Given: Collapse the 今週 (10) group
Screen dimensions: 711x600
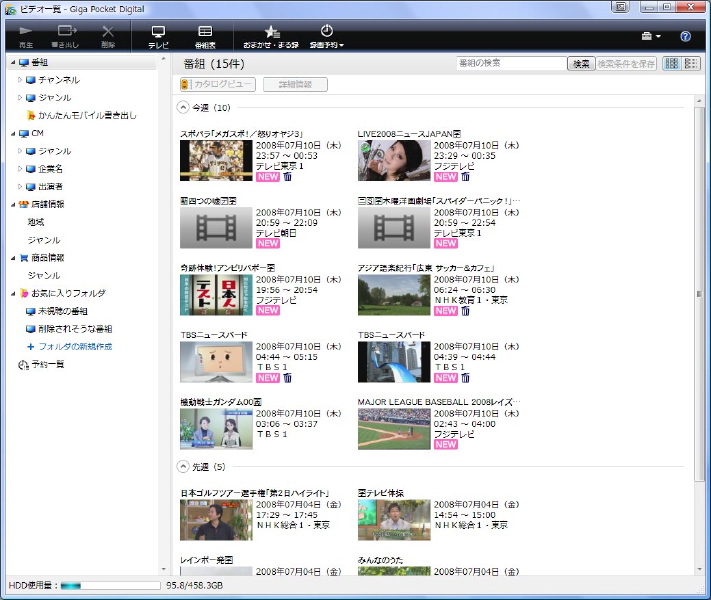Looking at the screenshot, I should [183, 108].
